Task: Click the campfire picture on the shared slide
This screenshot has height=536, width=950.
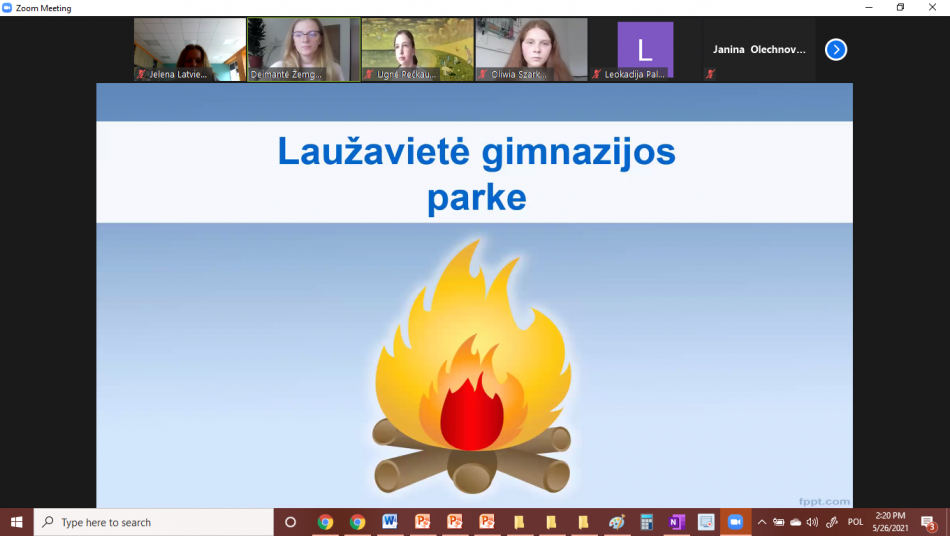Action: (472, 366)
